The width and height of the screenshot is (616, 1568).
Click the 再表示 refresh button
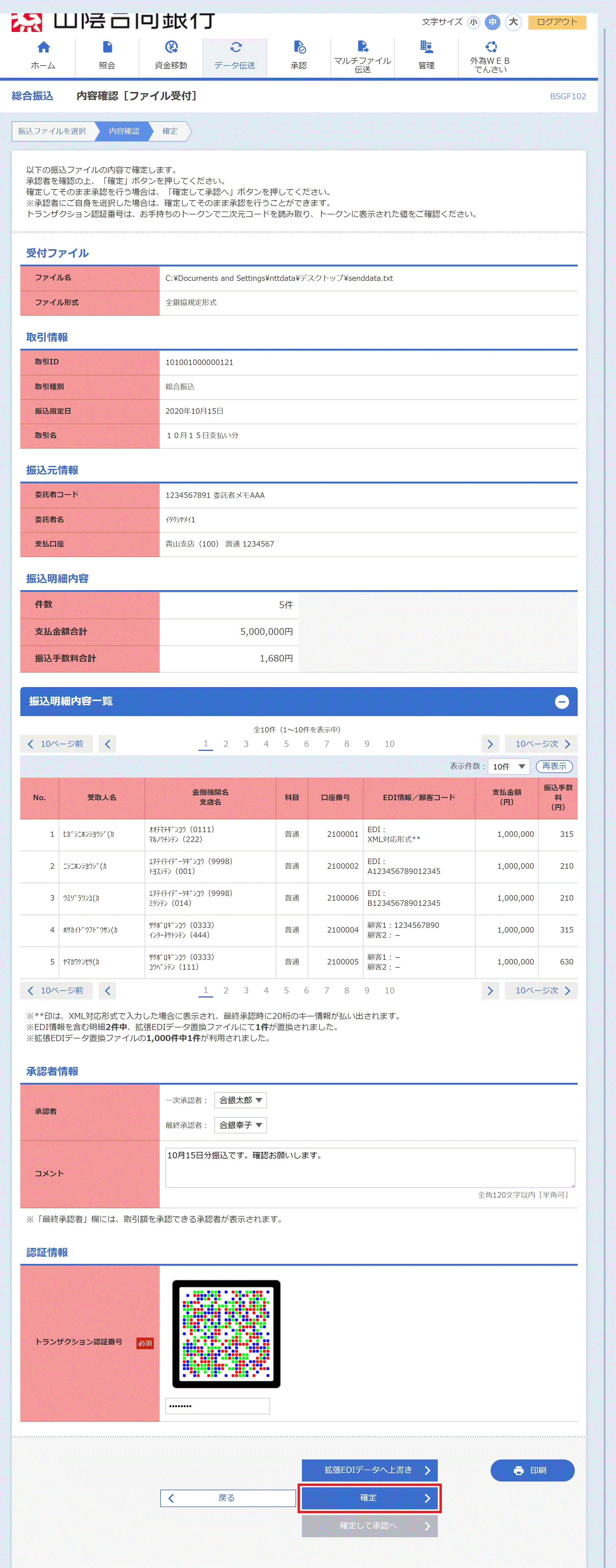coord(554,766)
